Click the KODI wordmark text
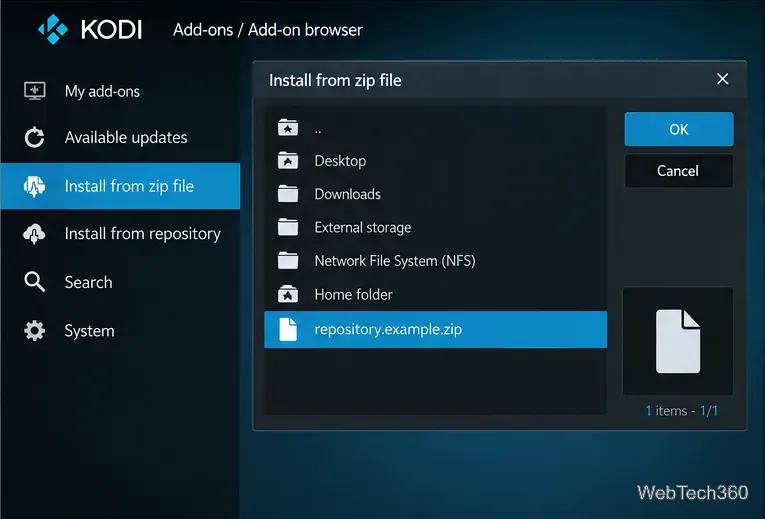765x519 pixels. pos(111,30)
